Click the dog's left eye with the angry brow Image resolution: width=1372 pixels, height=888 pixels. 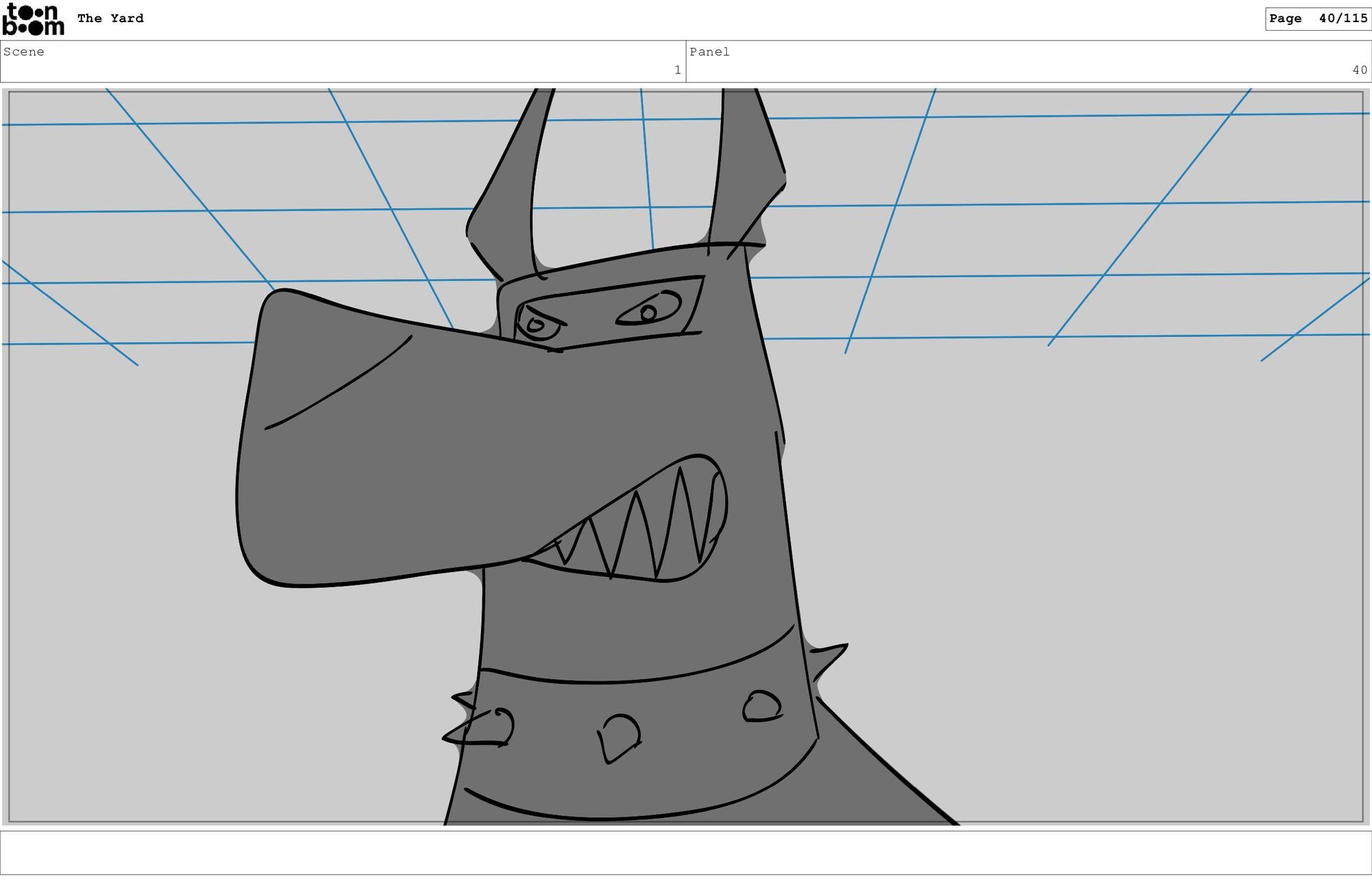click(537, 325)
